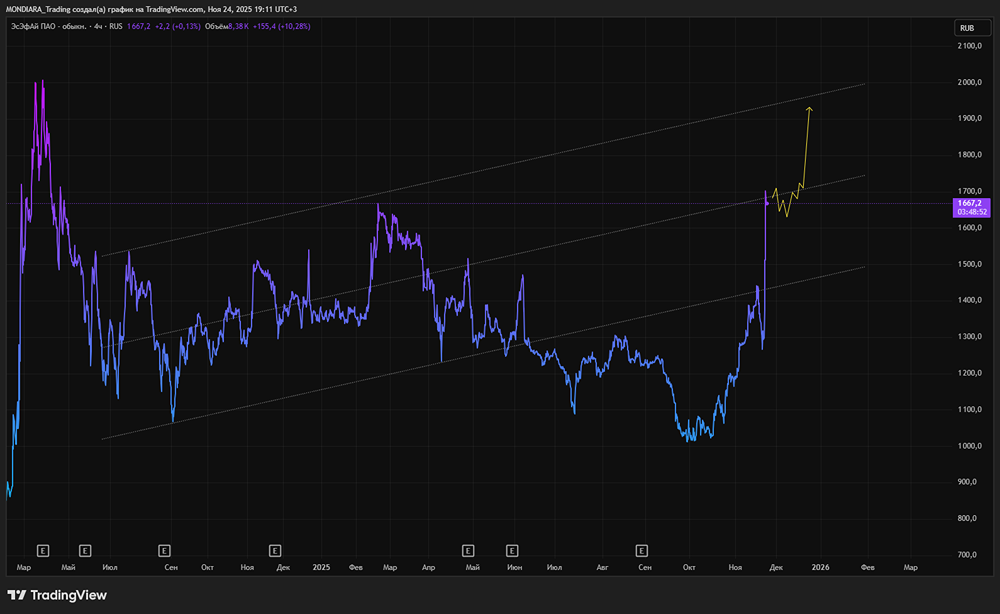Click the change value +2,2 (+0,13%)

(x=178, y=27)
